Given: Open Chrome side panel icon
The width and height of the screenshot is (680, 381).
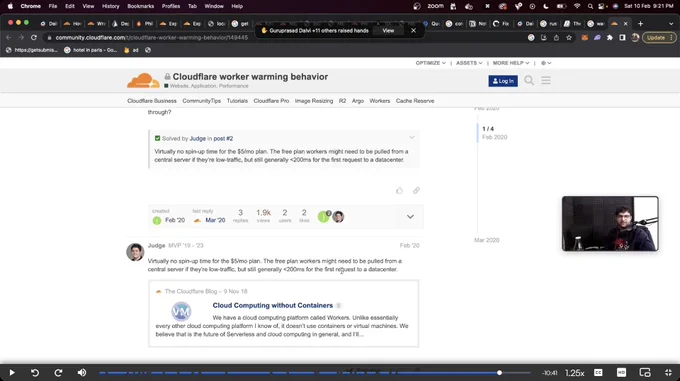Looking at the screenshot, I should coord(622,38).
